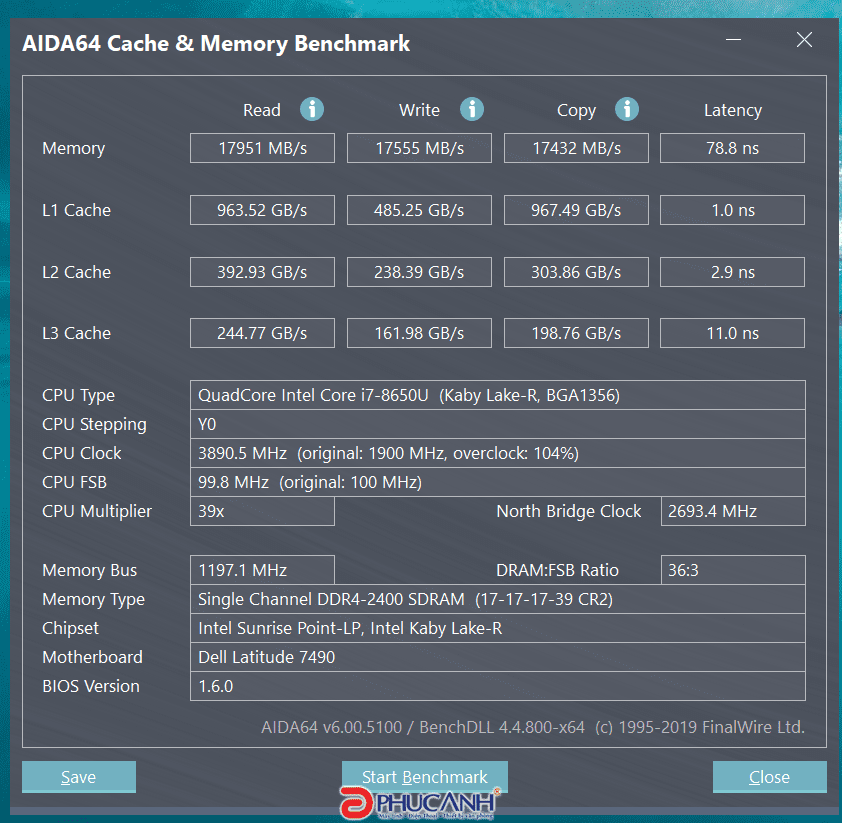Click the Close button
The image size is (842, 823).
770,776
